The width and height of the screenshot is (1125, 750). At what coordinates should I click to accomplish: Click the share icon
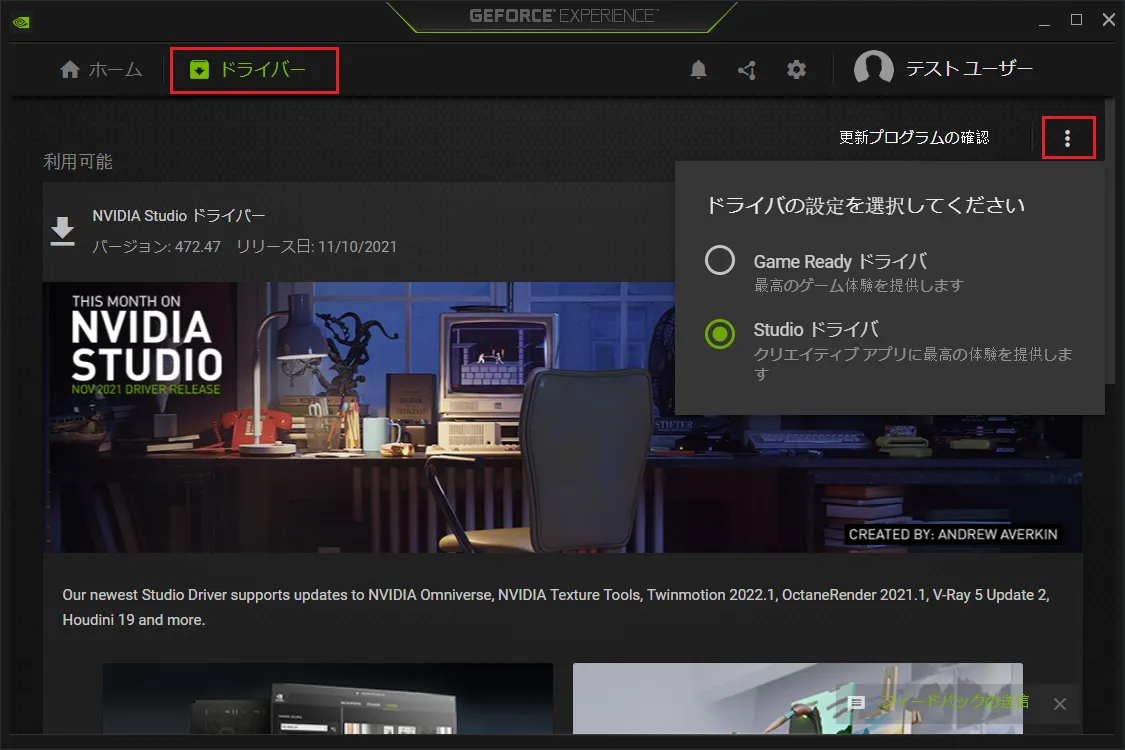pyautogui.click(x=747, y=70)
